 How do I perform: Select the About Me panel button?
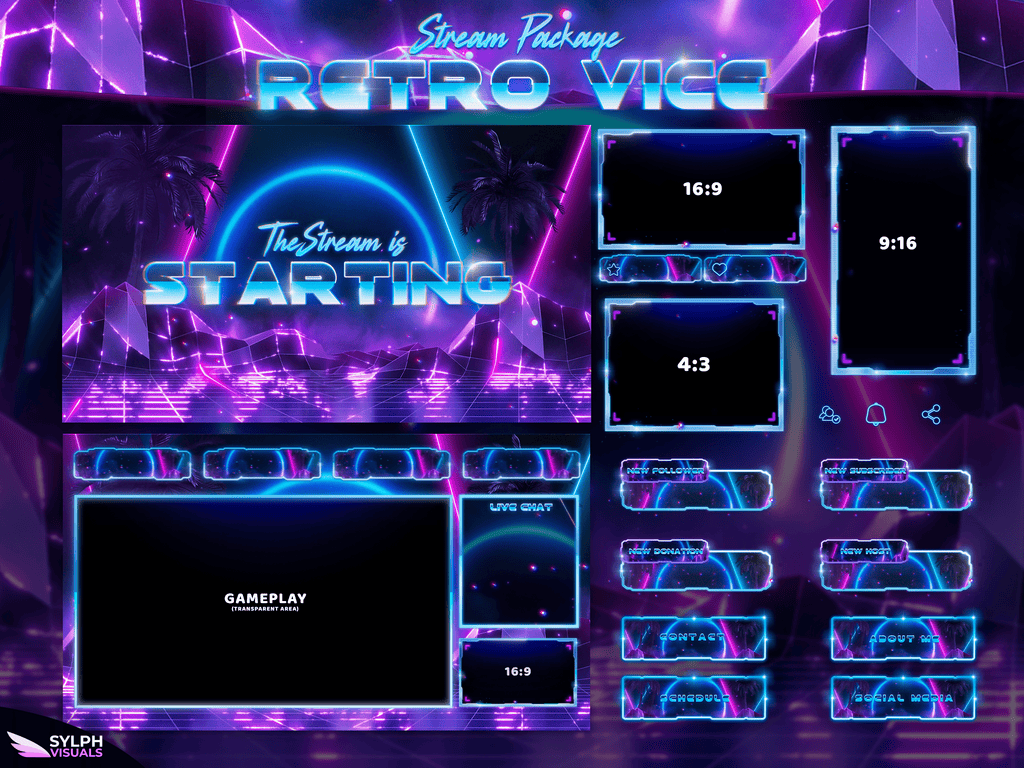tap(903, 638)
